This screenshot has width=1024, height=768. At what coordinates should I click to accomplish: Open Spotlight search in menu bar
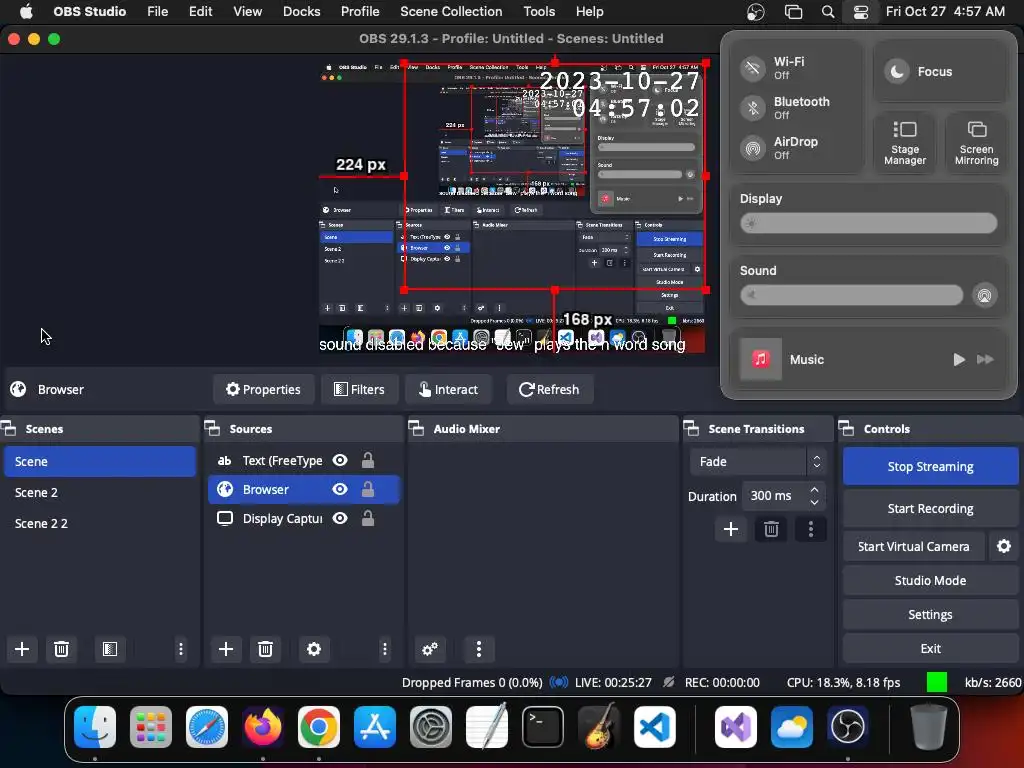(x=828, y=12)
